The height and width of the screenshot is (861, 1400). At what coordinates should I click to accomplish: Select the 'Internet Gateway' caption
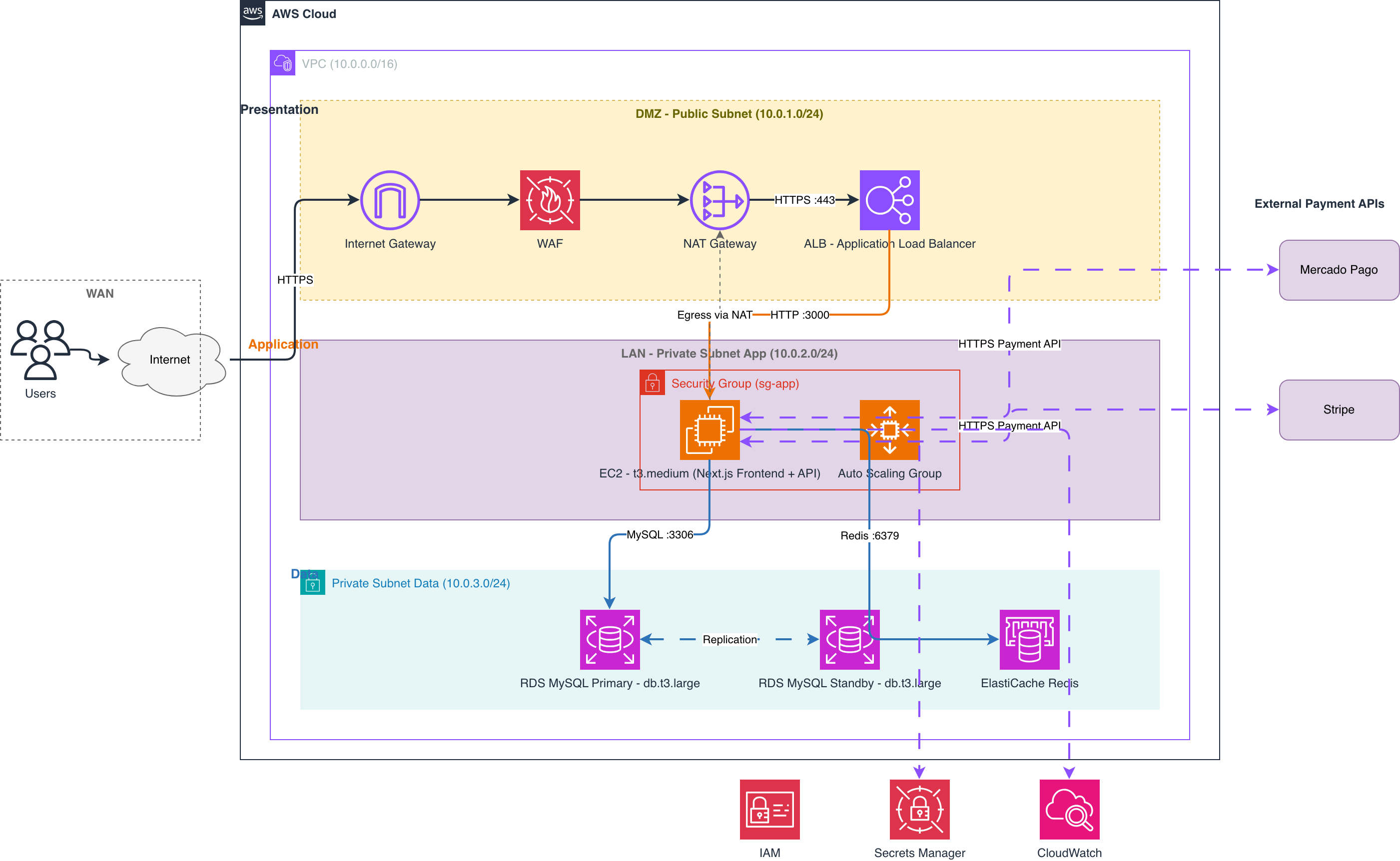(390, 244)
